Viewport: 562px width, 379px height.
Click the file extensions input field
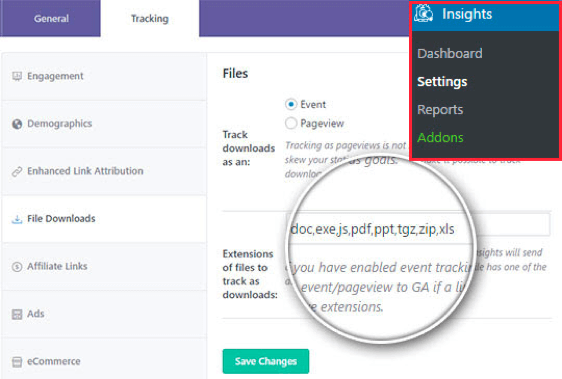point(418,225)
